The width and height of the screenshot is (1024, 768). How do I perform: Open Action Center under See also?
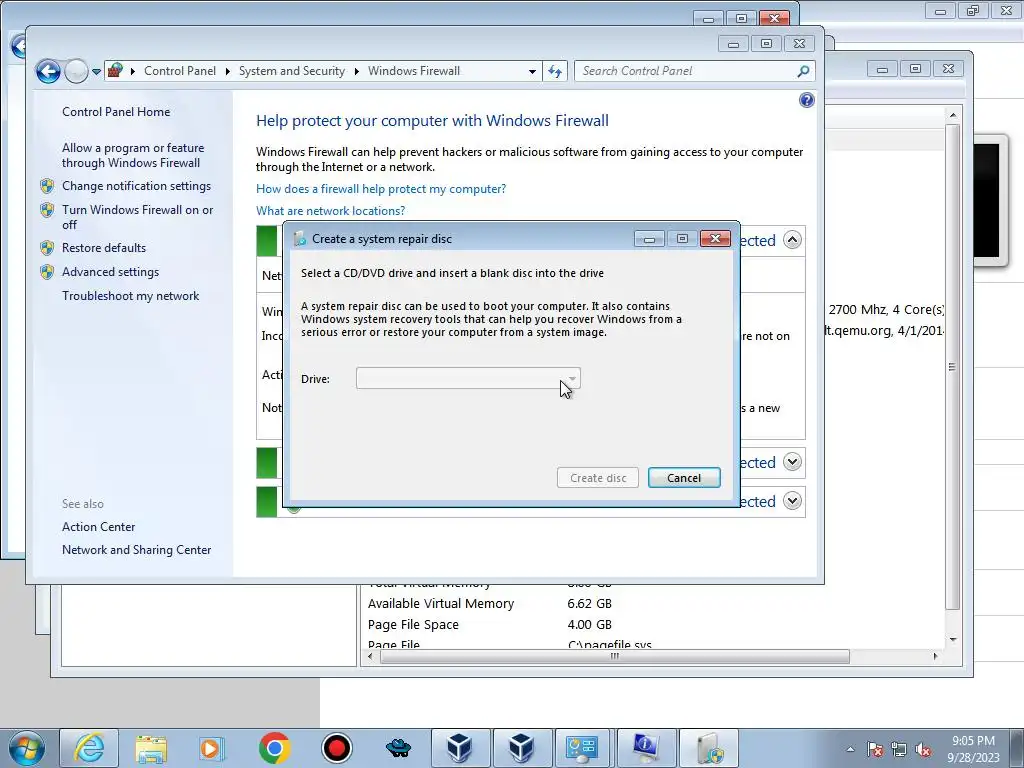point(99,527)
